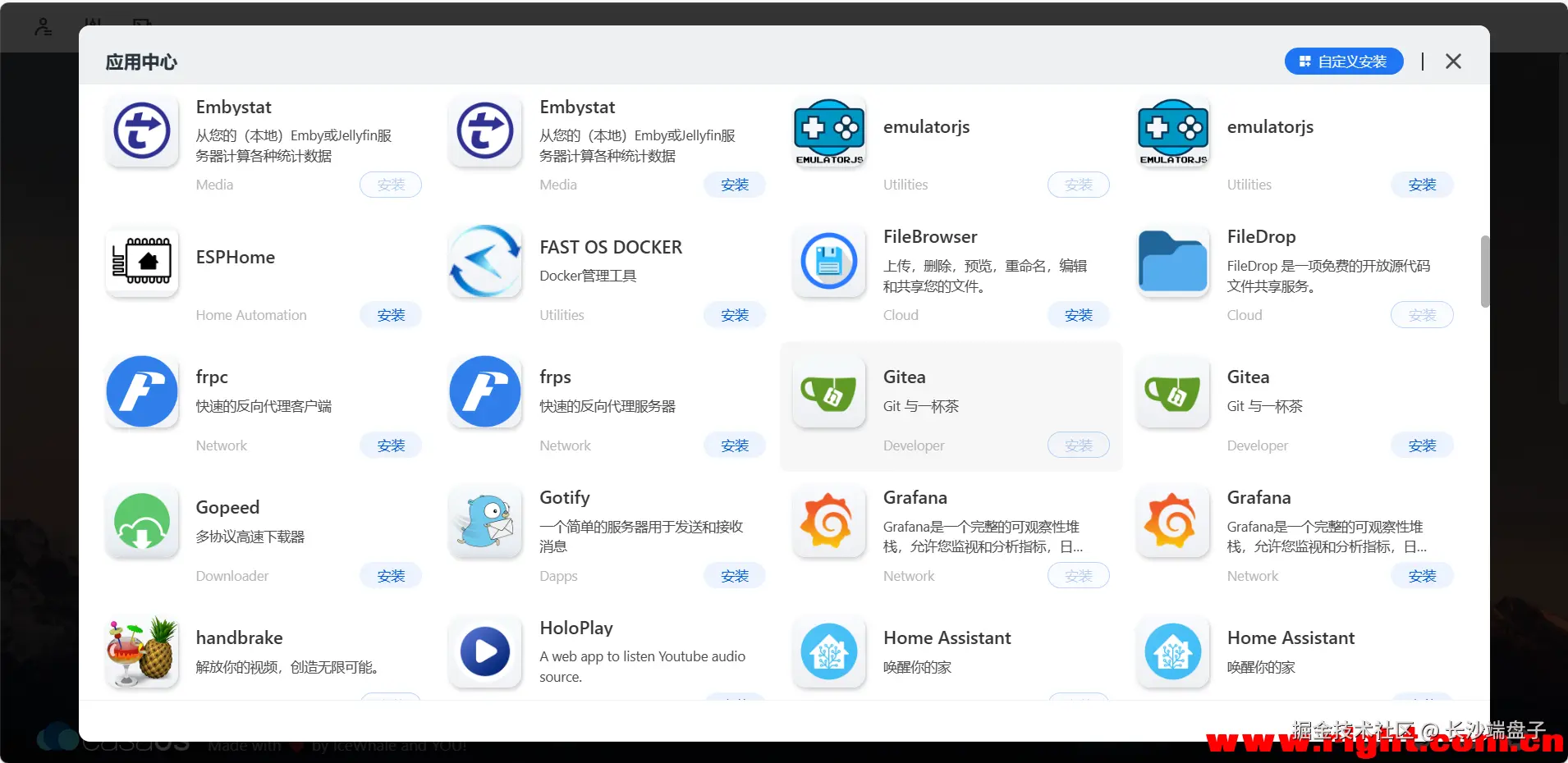1568x763 pixels.
Task: Open the left-hand emulatorjs gamepad icon
Action: coord(829,130)
